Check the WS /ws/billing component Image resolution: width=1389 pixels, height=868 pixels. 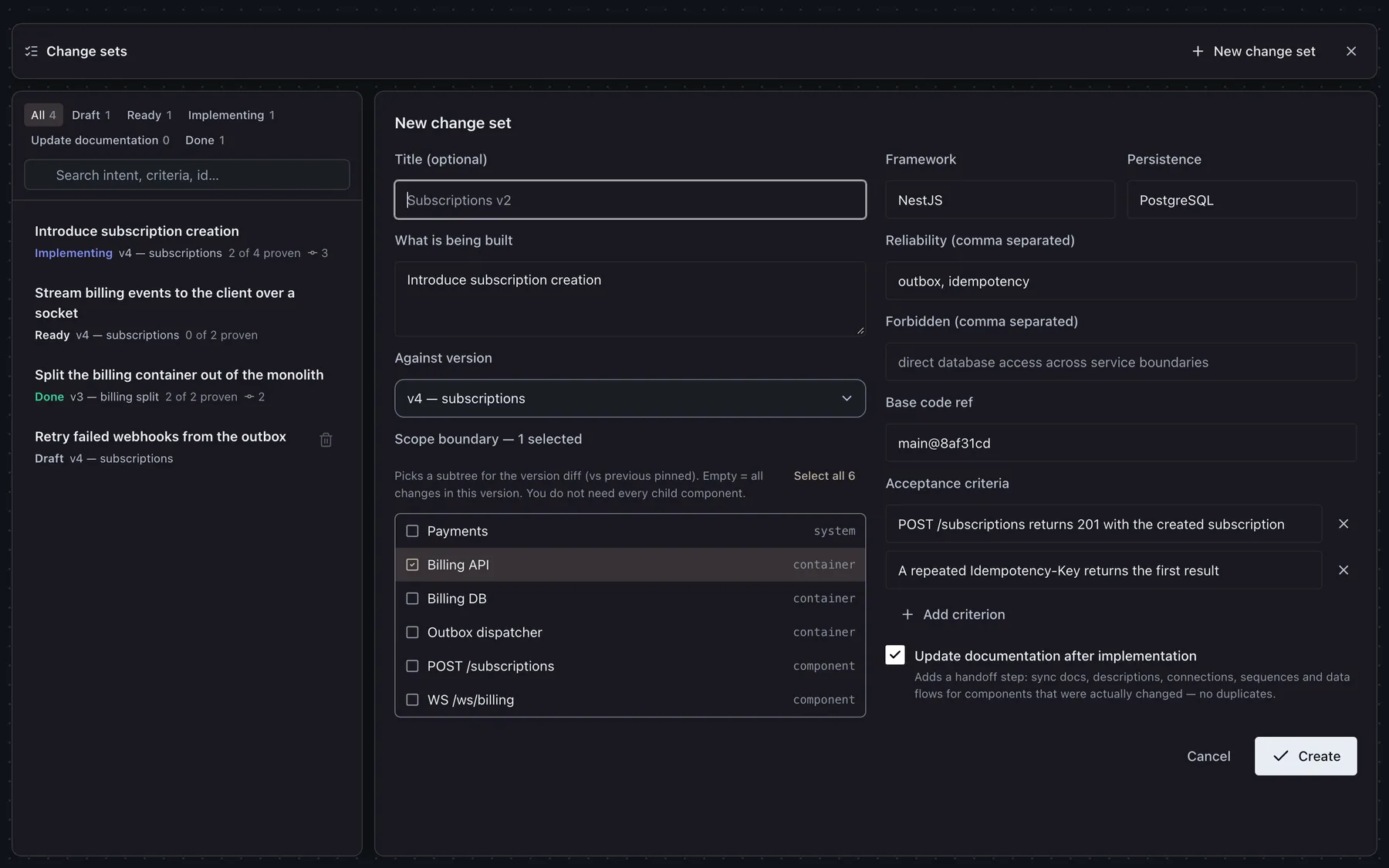click(x=413, y=700)
